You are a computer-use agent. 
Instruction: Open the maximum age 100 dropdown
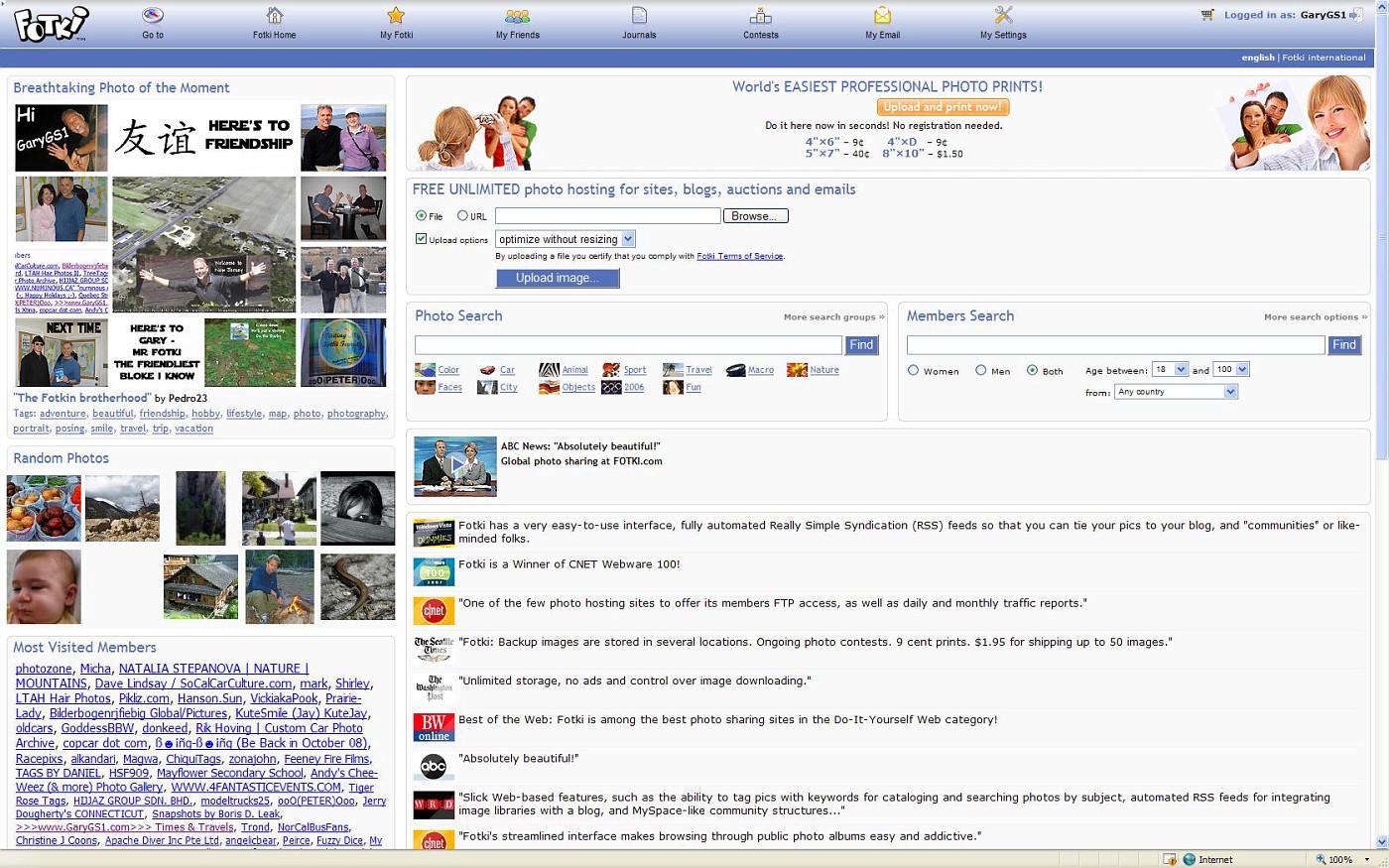tap(1231, 369)
